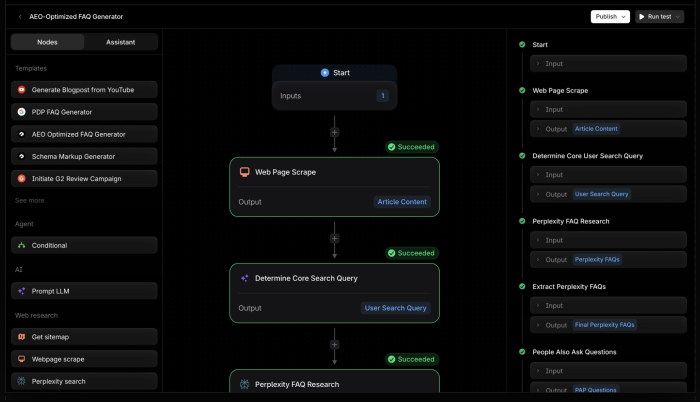Click the Article Content output tag on canvas
700x402 pixels.
point(401,201)
